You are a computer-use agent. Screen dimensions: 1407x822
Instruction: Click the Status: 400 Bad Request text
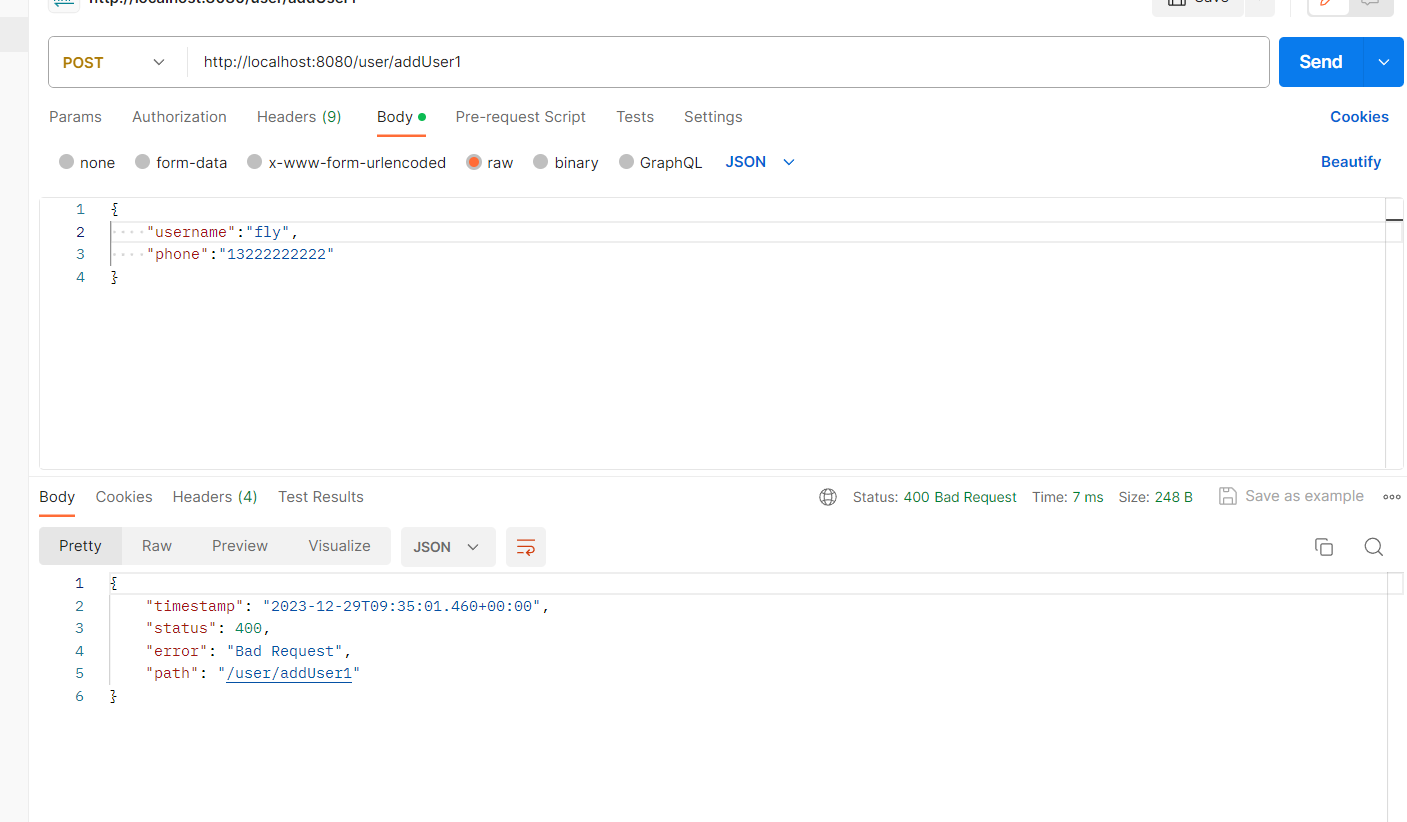tap(935, 497)
